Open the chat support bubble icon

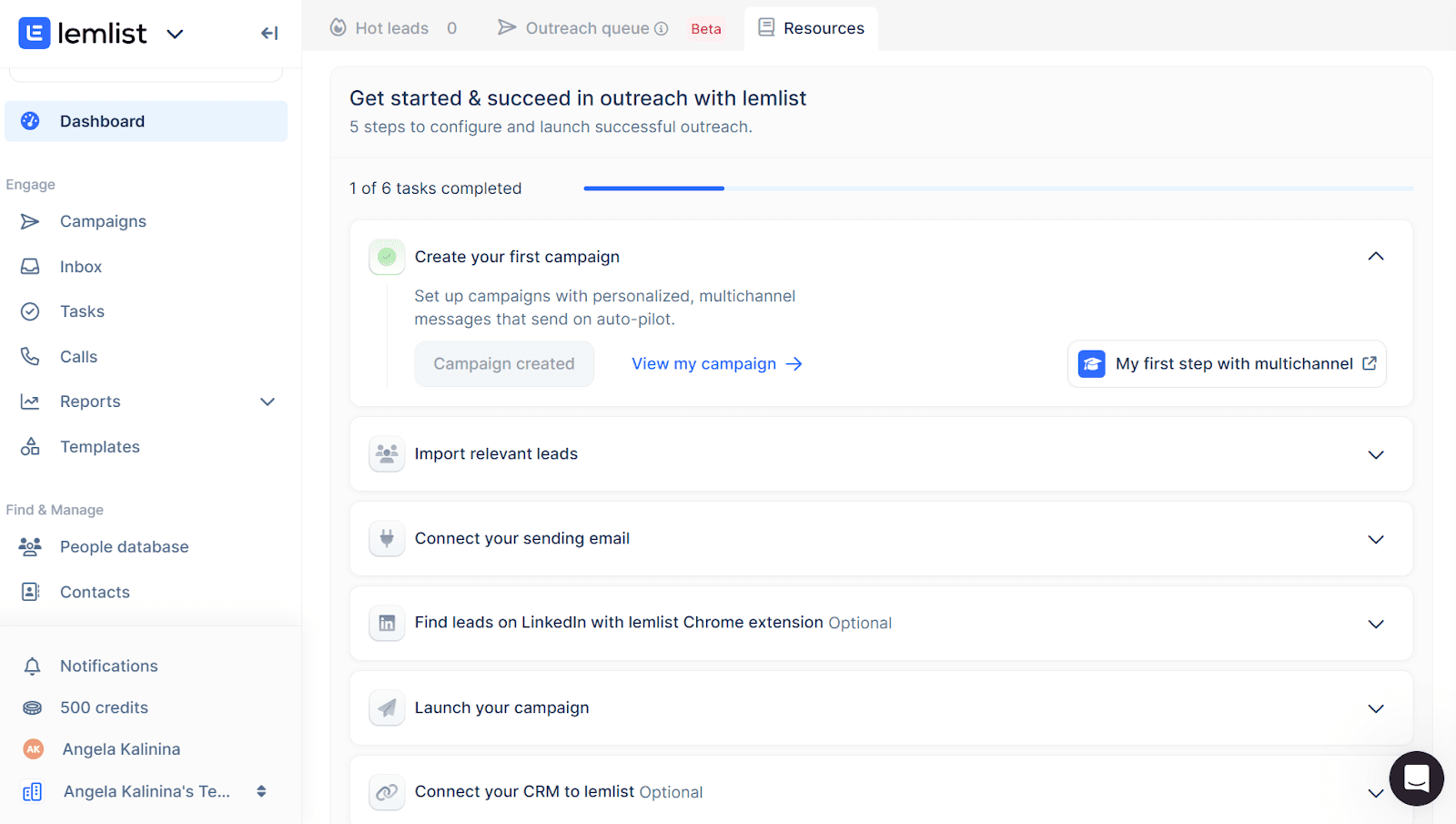pyautogui.click(x=1416, y=778)
